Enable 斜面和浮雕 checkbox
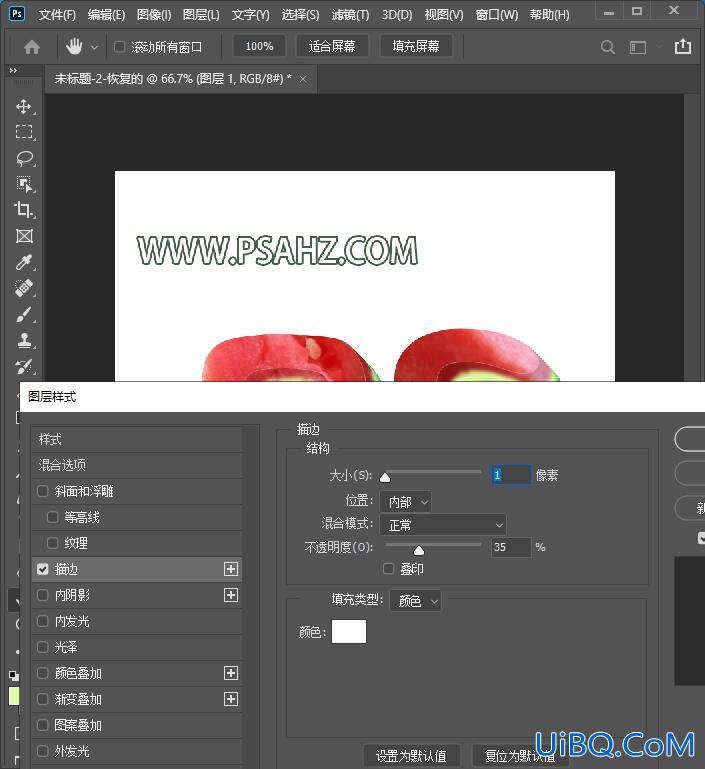The width and height of the screenshot is (705, 769). [43, 491]
